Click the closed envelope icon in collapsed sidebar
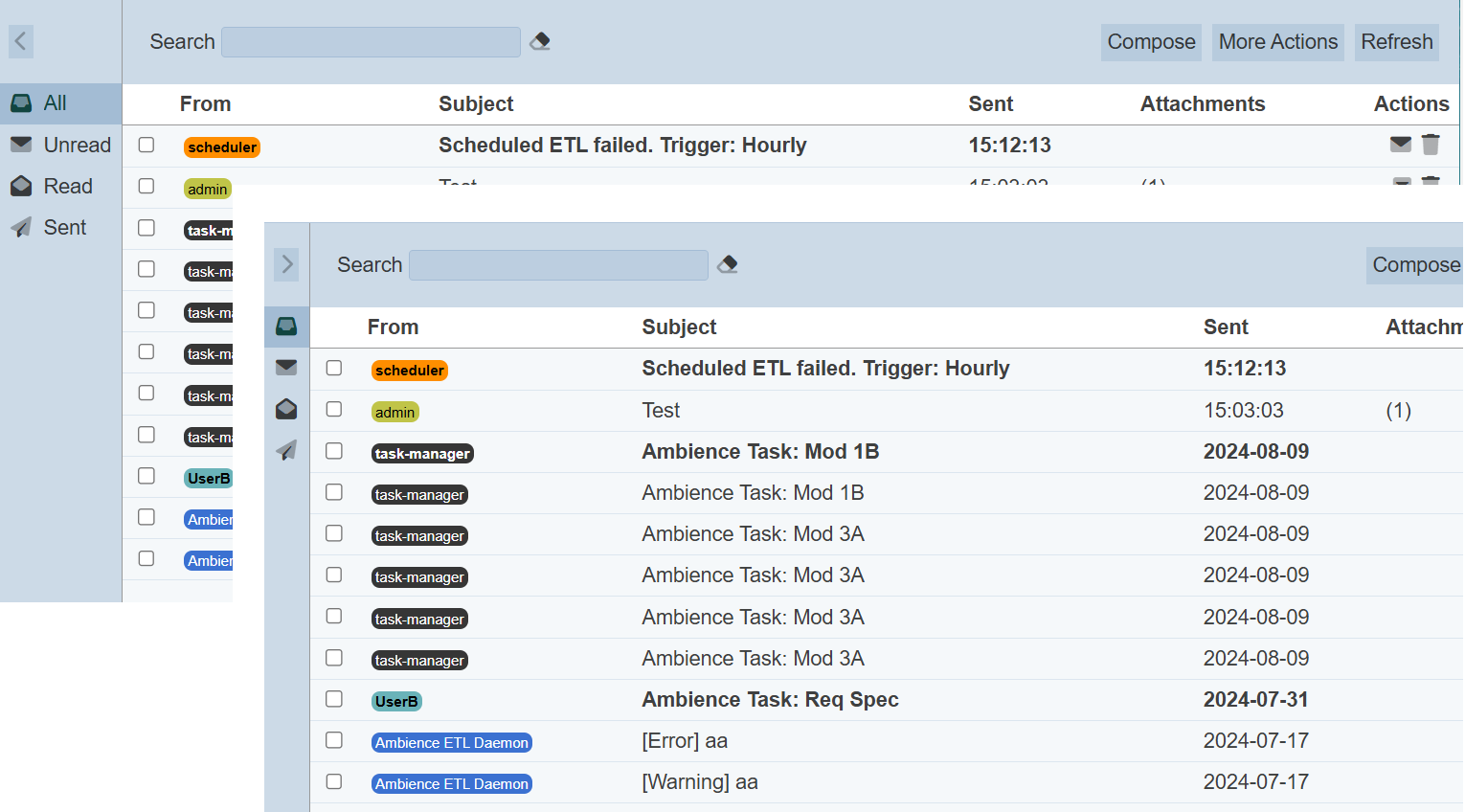Screen dimensions: 1465x812 (286, 368)
